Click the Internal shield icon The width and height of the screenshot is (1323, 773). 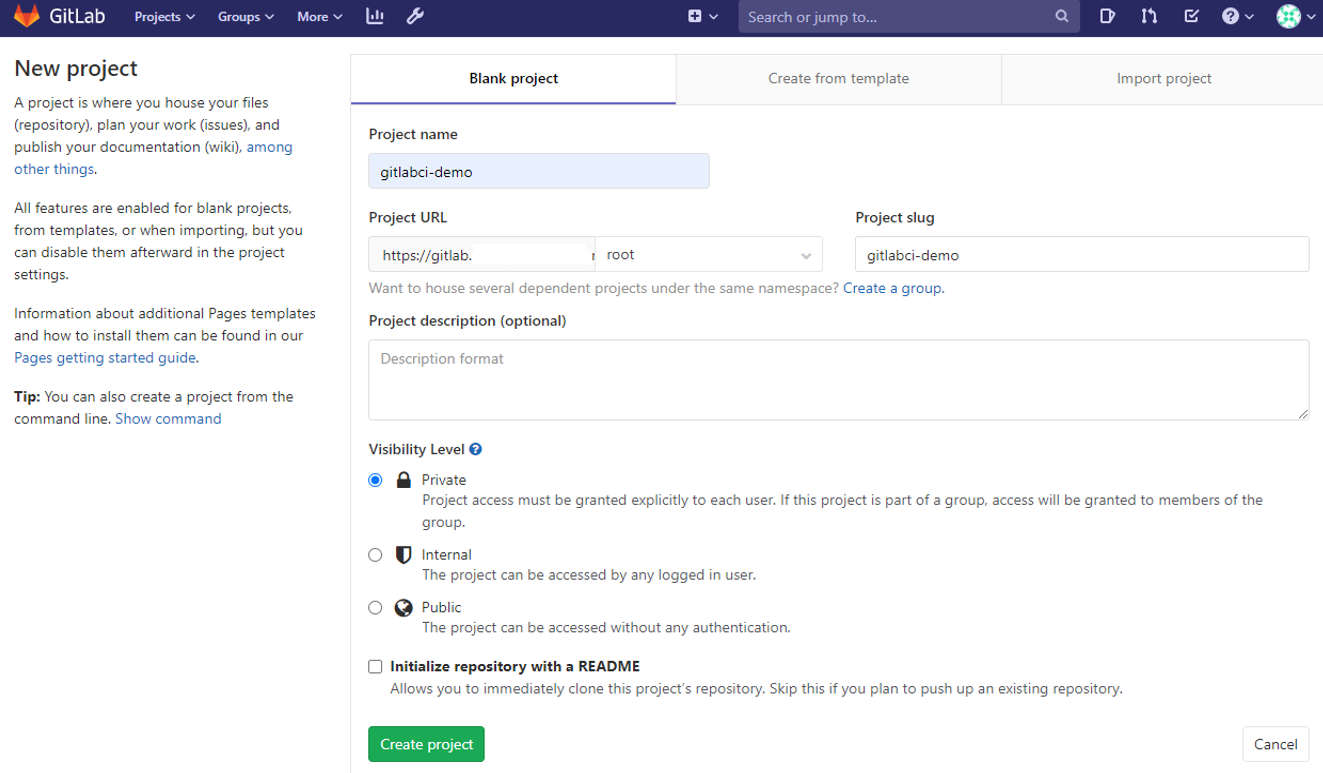click(404, 555)
